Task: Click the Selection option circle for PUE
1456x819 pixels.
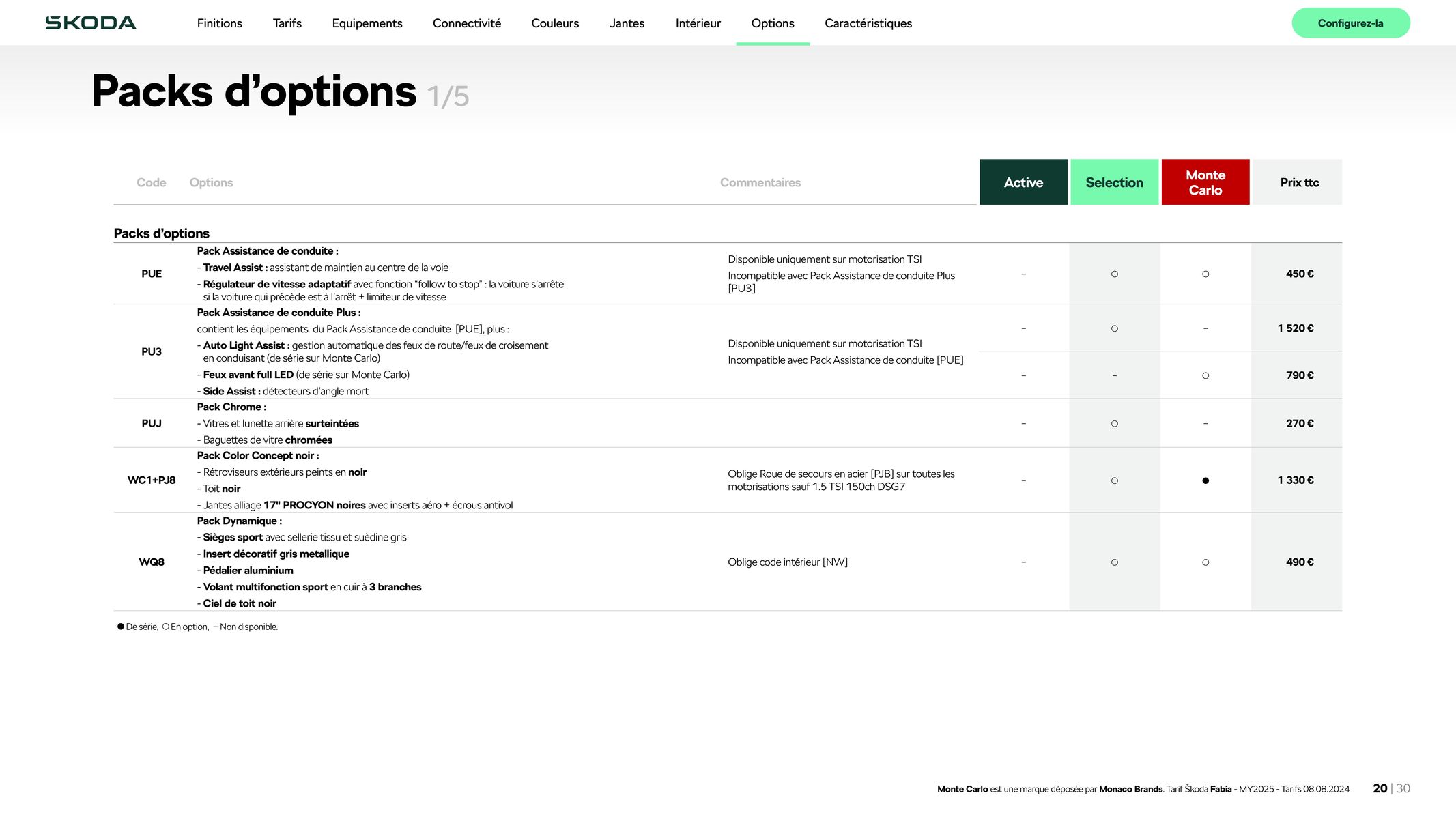Action: click(x=1115, y=274)
